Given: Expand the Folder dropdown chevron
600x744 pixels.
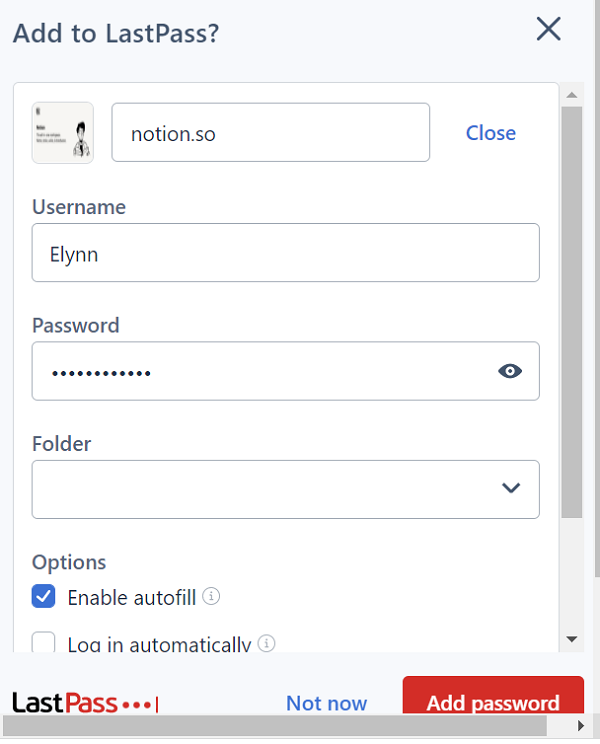Looking at the screenshot, I should coord(511,488).
